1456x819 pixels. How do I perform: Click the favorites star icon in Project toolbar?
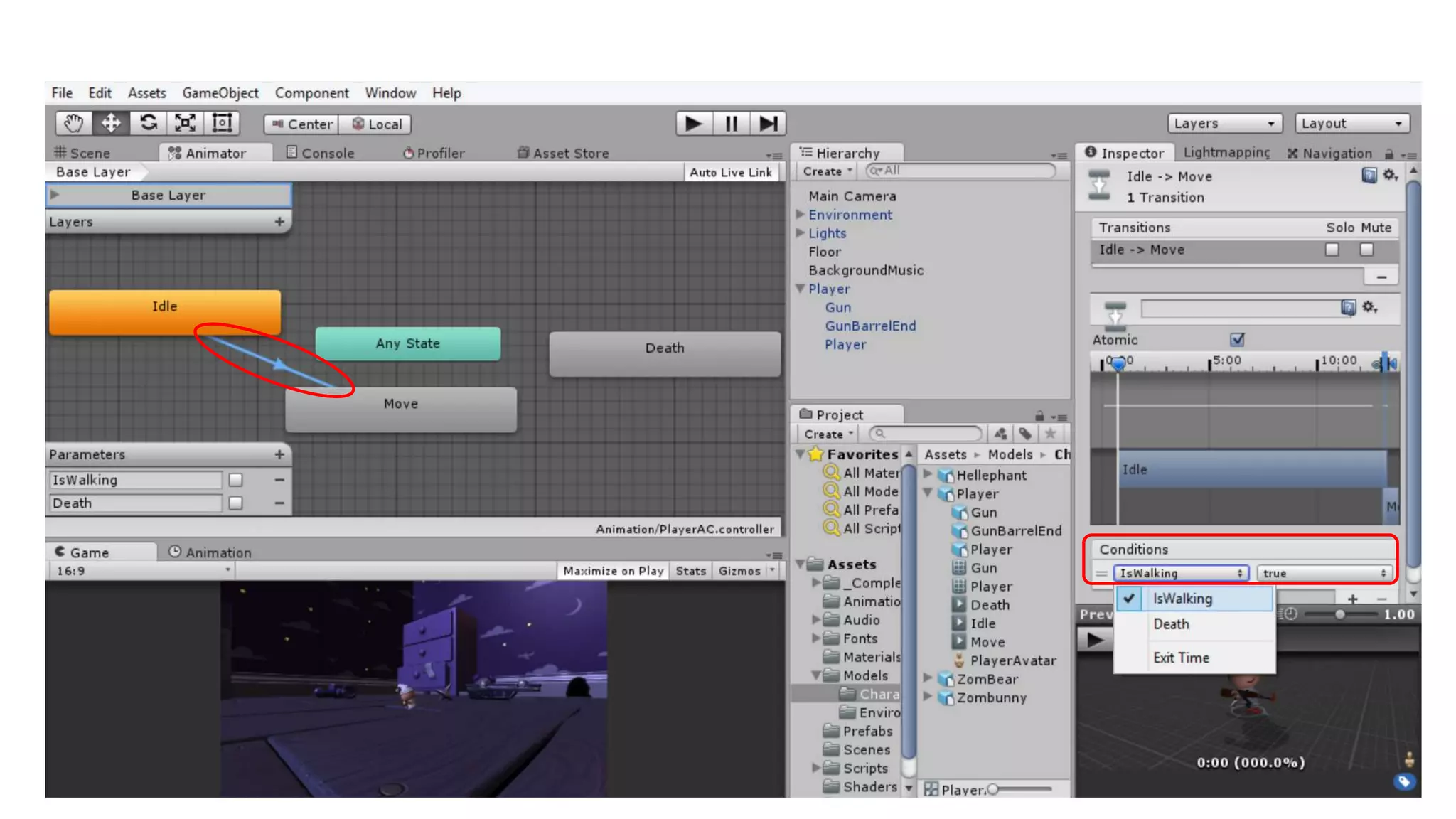point(1050,434)
